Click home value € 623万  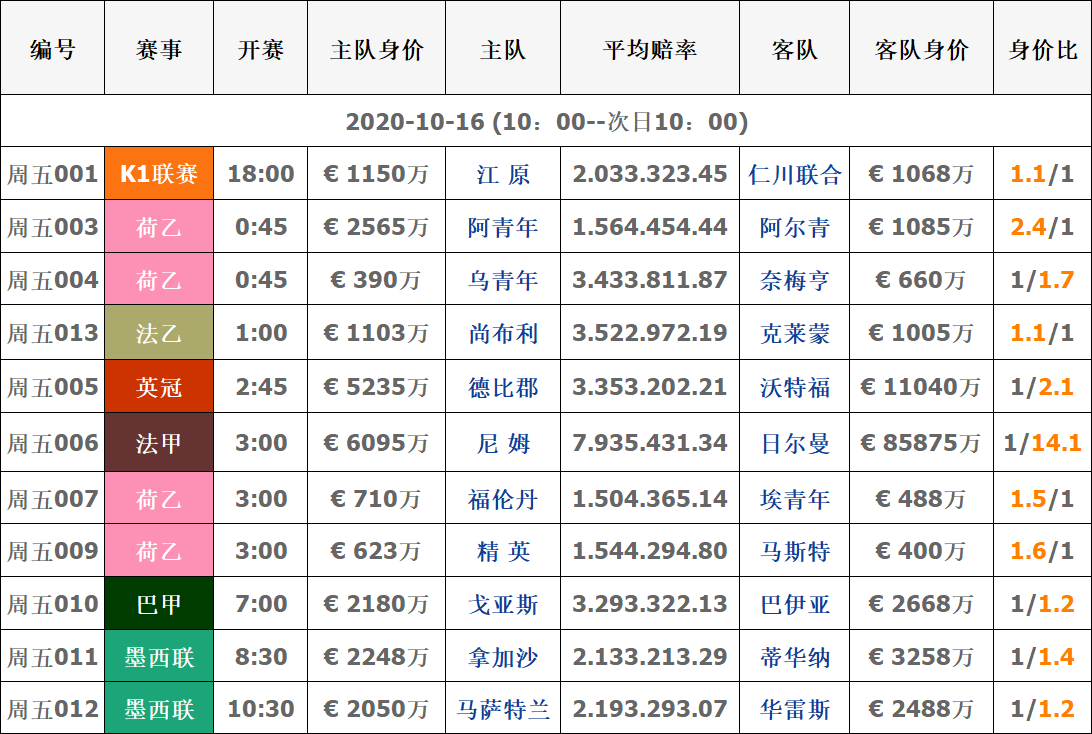pos(377,550)
